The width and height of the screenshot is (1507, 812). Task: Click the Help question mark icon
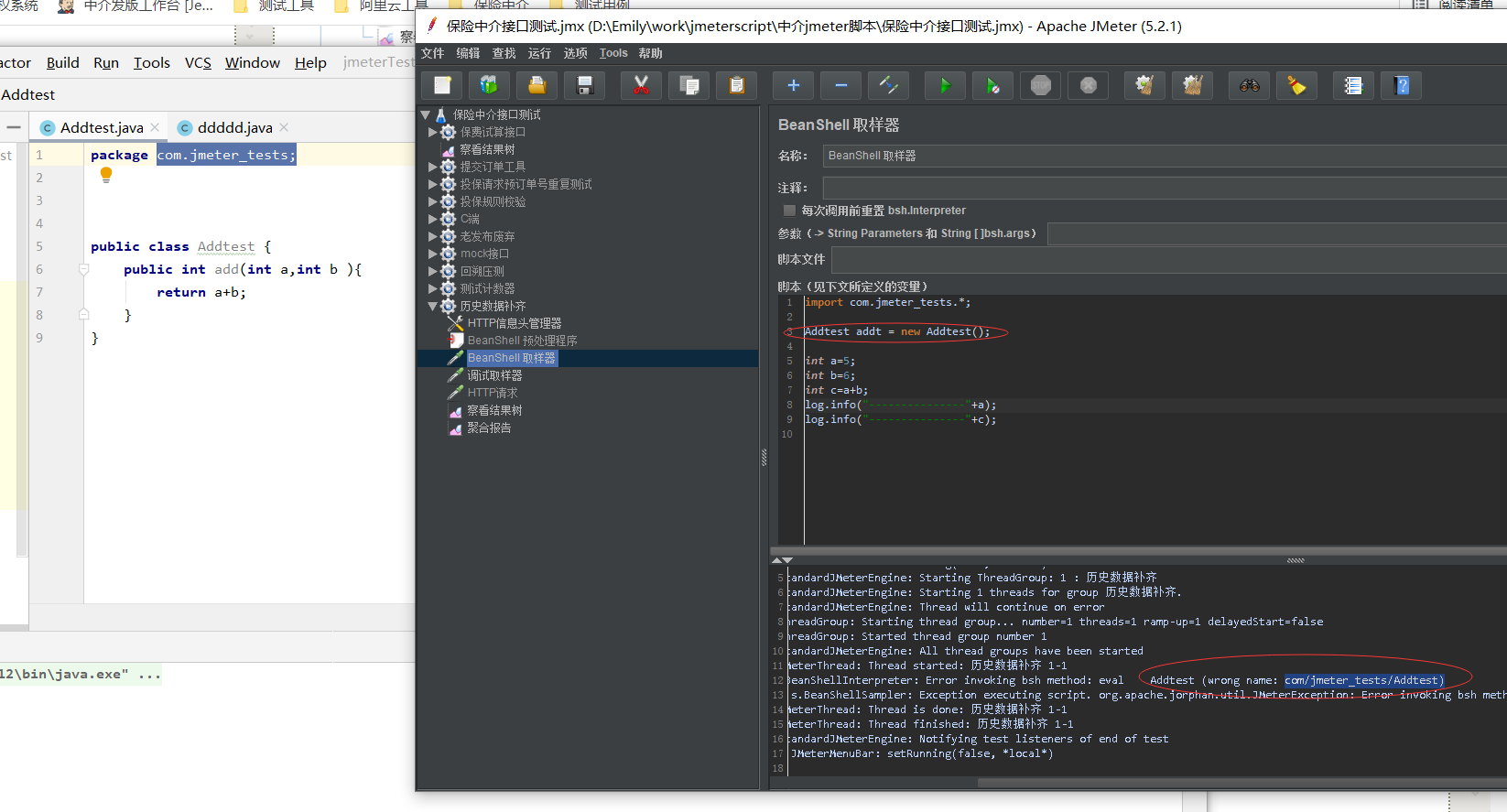[1402, 85]
